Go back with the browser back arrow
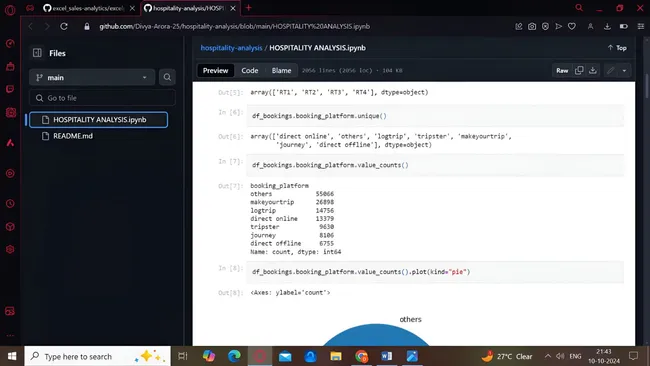The width and height of the screenshot is (650, 366). pos(31,26)
